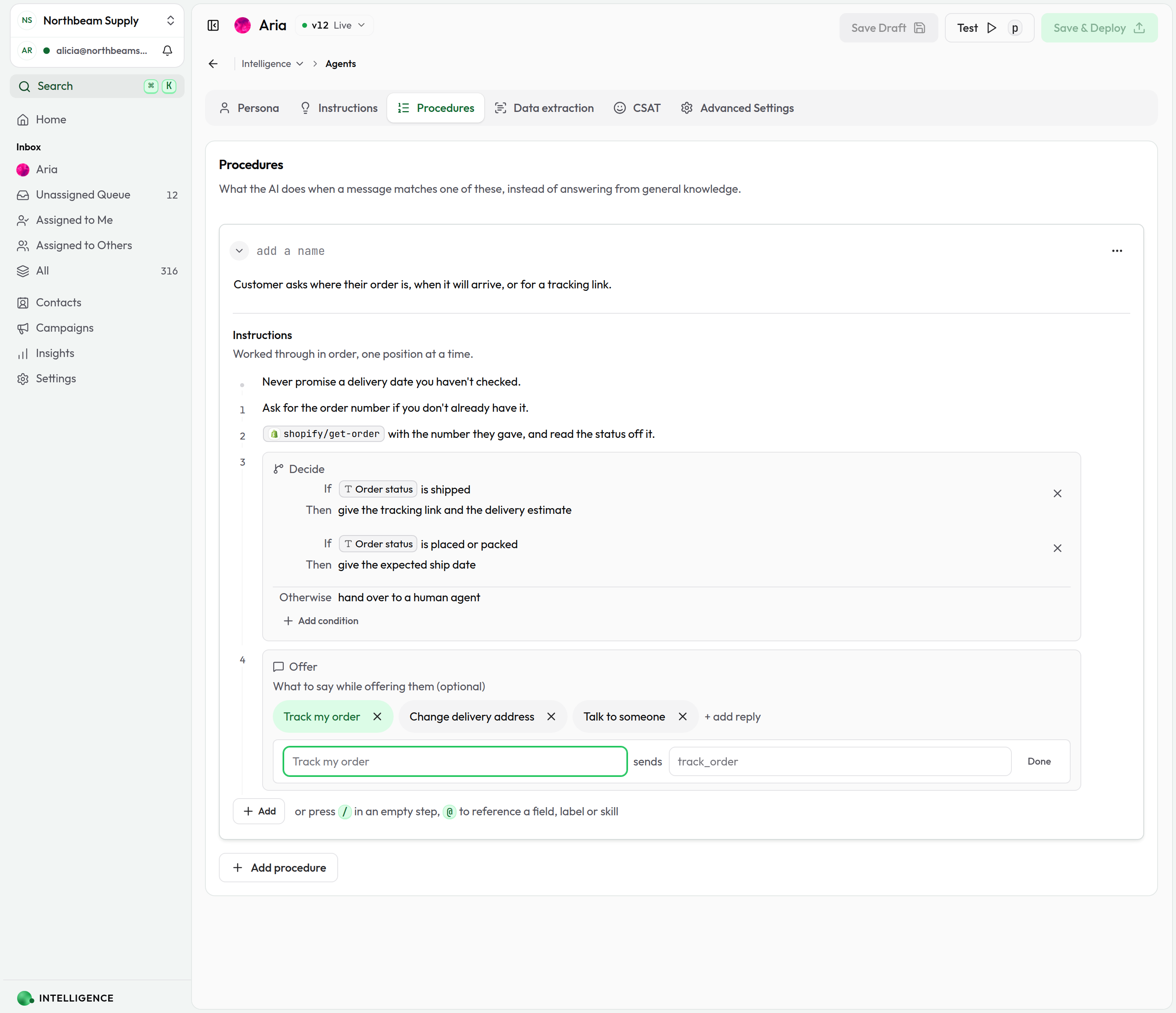Delete the 'Track my order' reply chip
The width and height of the screenshot is (1176, 1013).
pos(377,716)
